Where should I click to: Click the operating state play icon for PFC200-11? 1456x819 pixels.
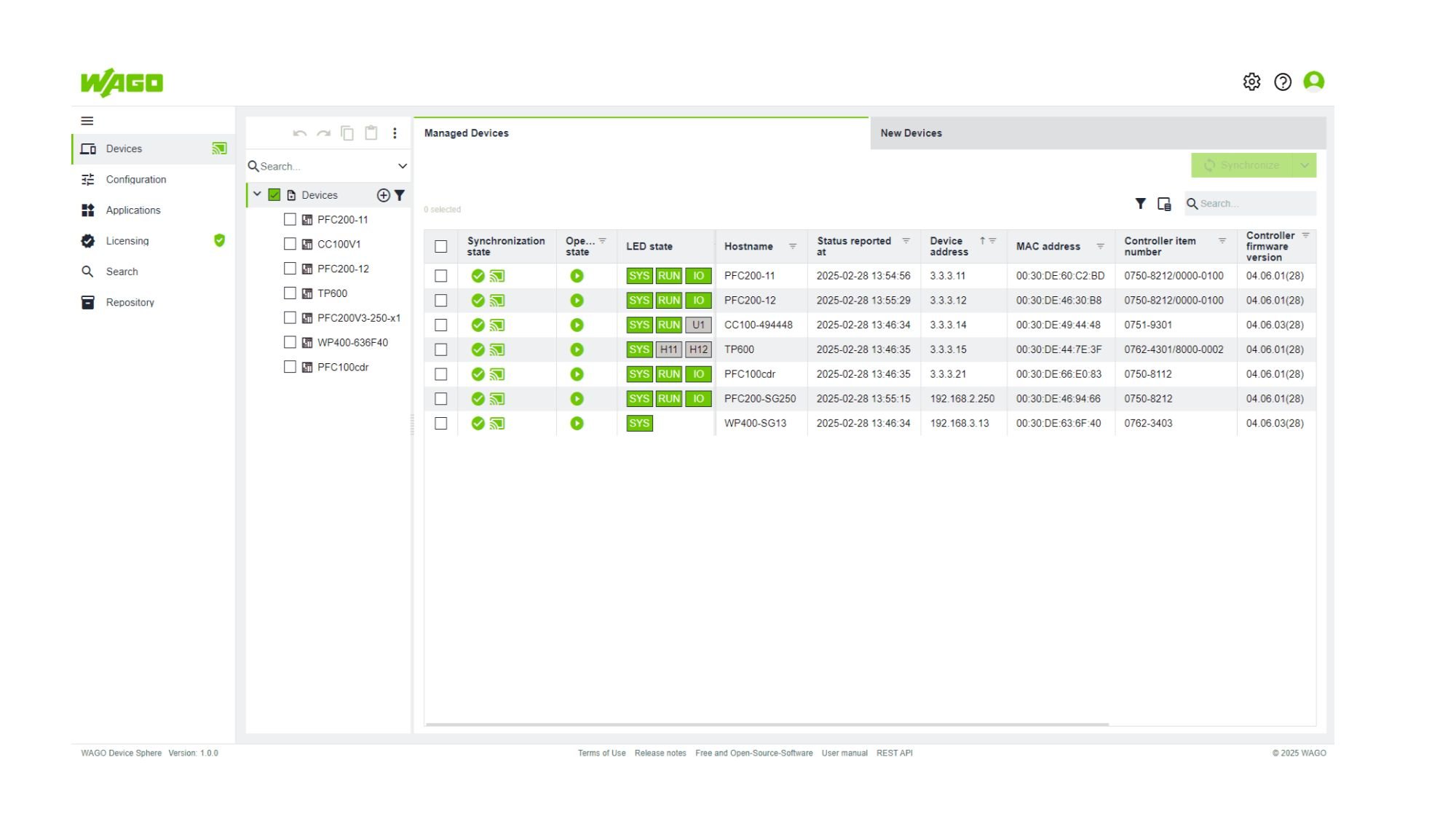577,276
